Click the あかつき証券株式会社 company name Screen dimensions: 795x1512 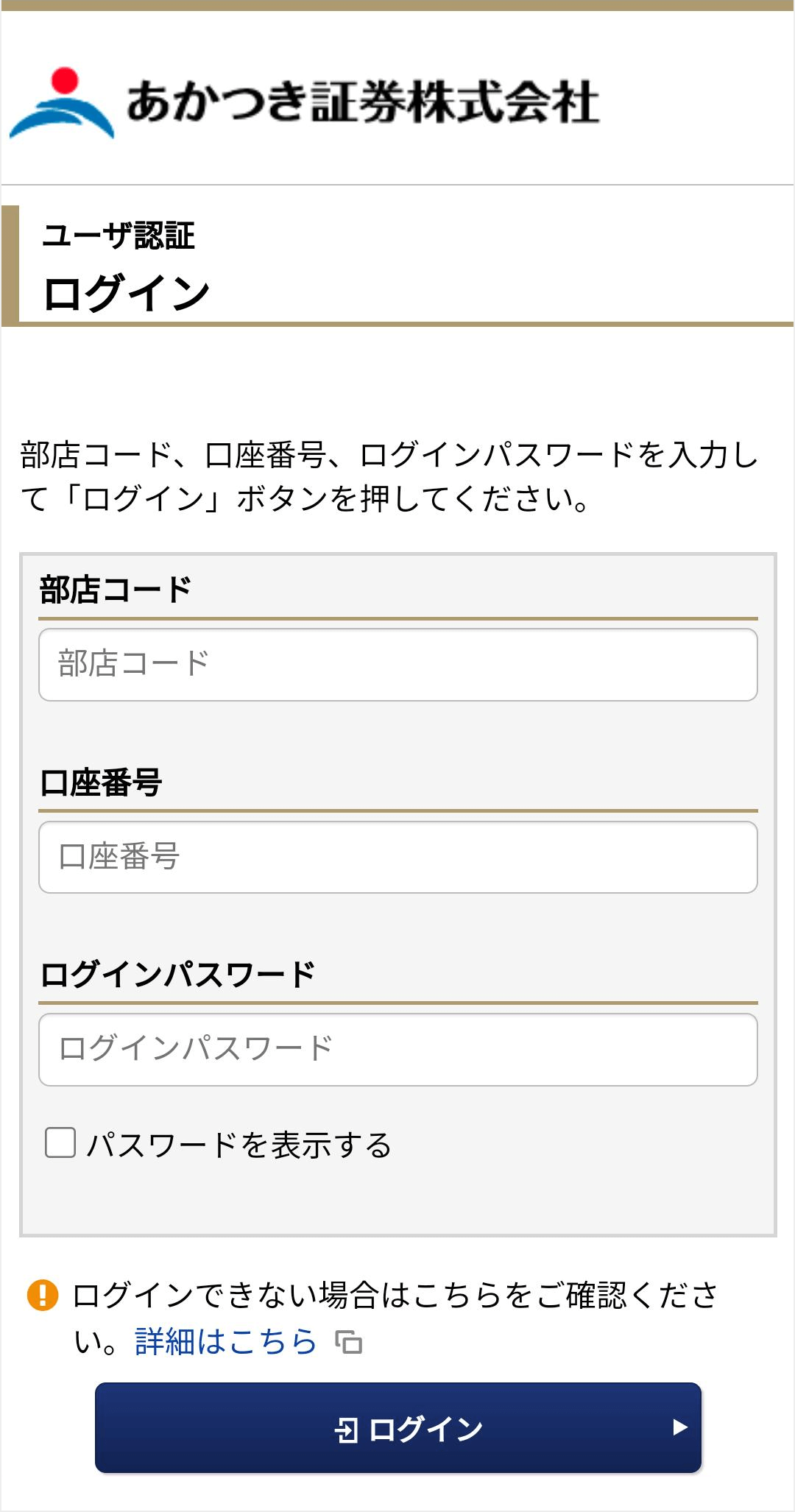click(x=363, y=102)
